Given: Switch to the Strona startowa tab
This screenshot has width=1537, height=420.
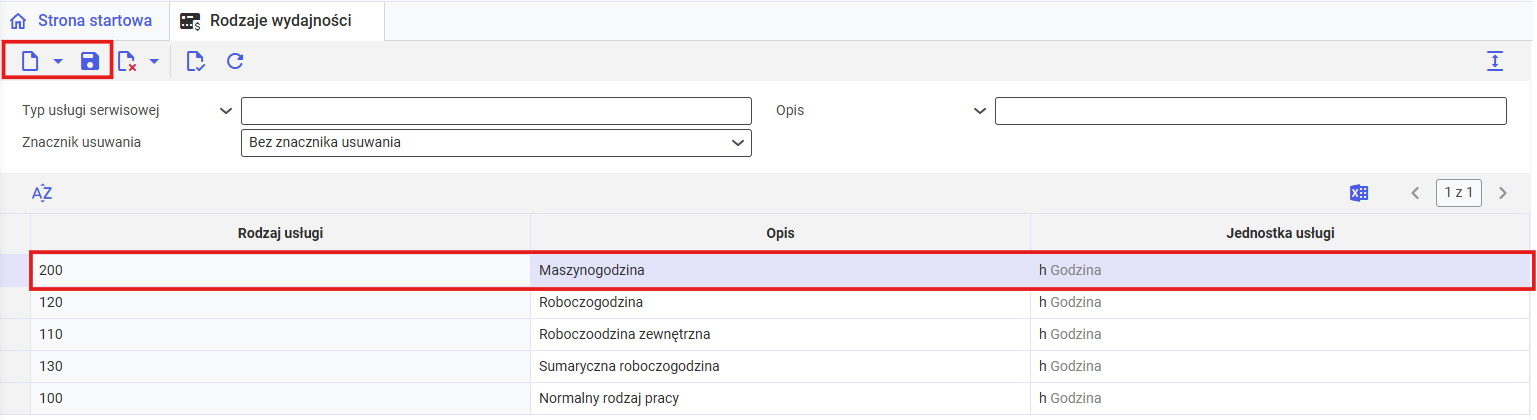Looking at the screenshot, I should 81,20.
